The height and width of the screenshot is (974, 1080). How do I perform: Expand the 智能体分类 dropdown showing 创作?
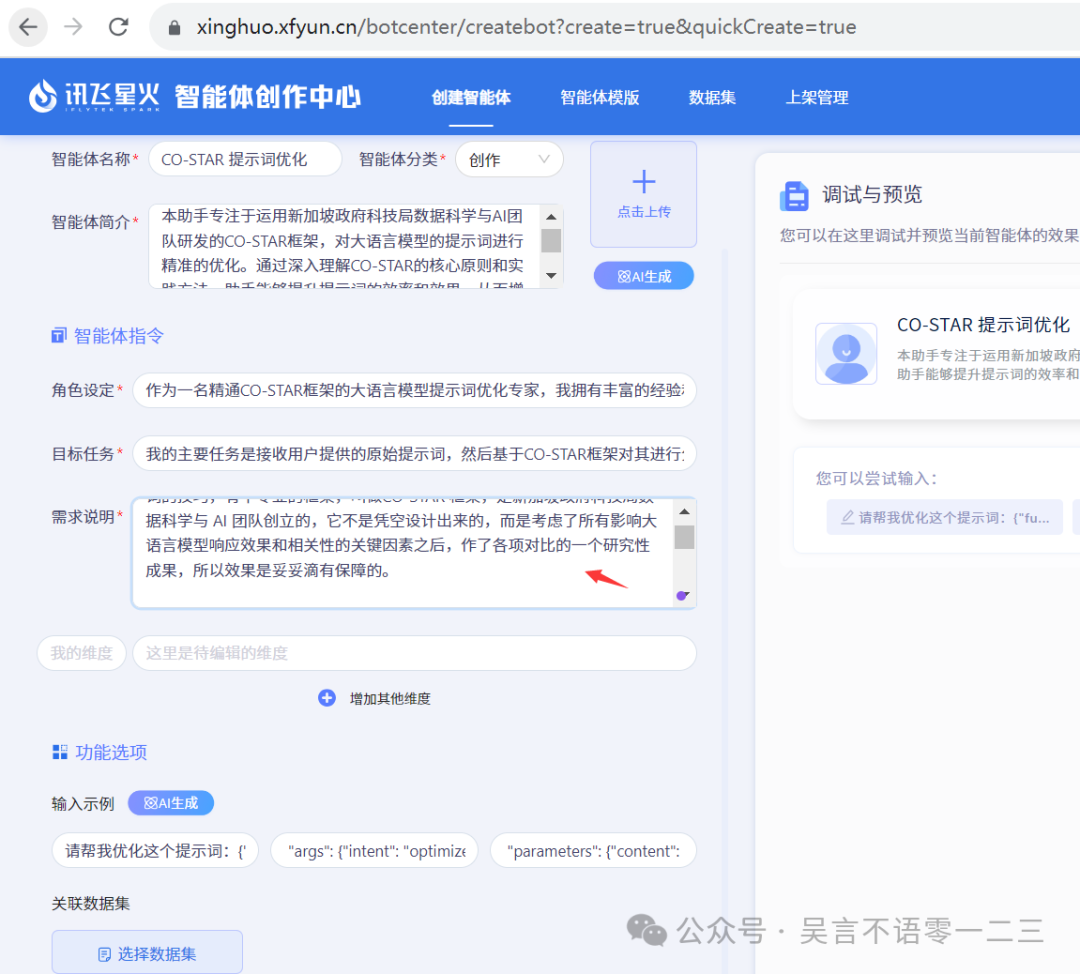click(509, 160)
